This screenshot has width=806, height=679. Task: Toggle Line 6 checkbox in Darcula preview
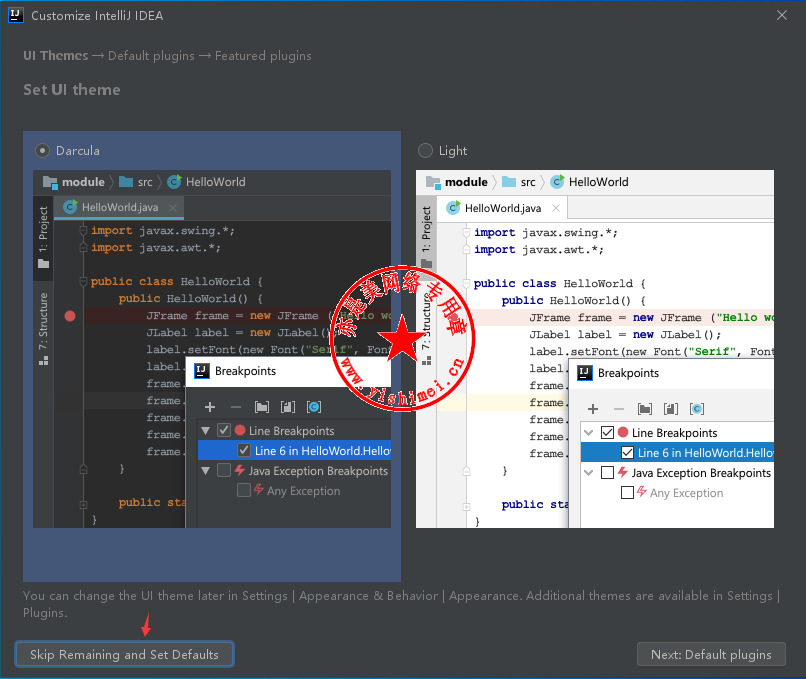tap(244, 451)
